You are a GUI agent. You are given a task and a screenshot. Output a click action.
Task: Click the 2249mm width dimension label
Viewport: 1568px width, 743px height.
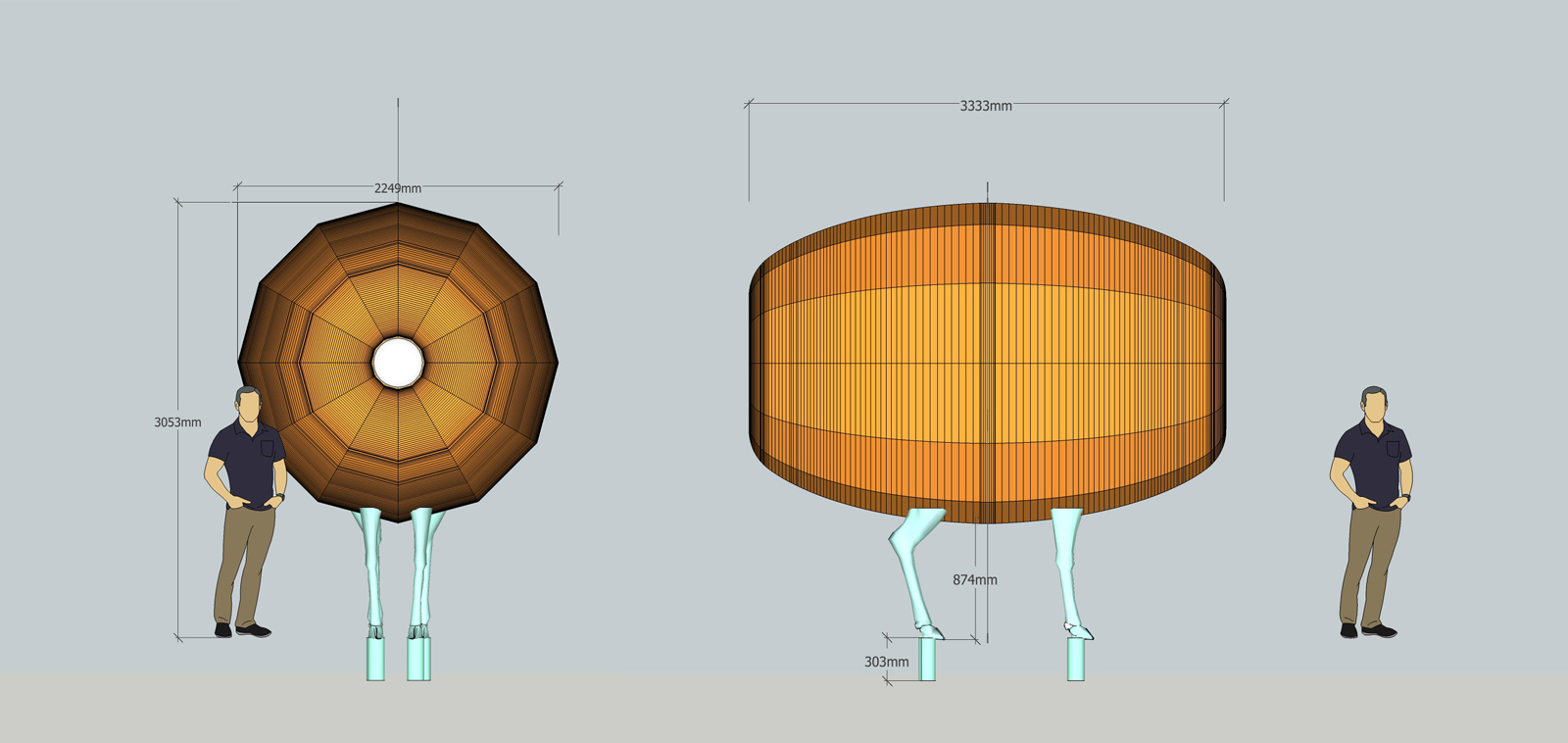point(398,188)
